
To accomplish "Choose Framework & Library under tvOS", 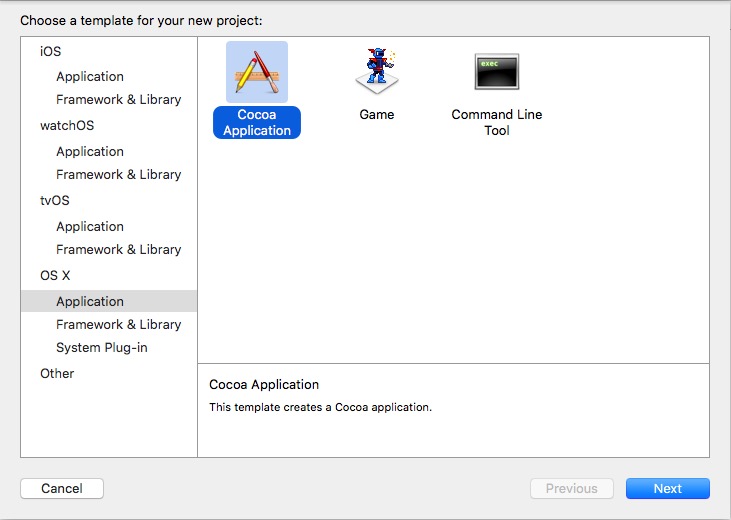I will [x=118, y=250].
